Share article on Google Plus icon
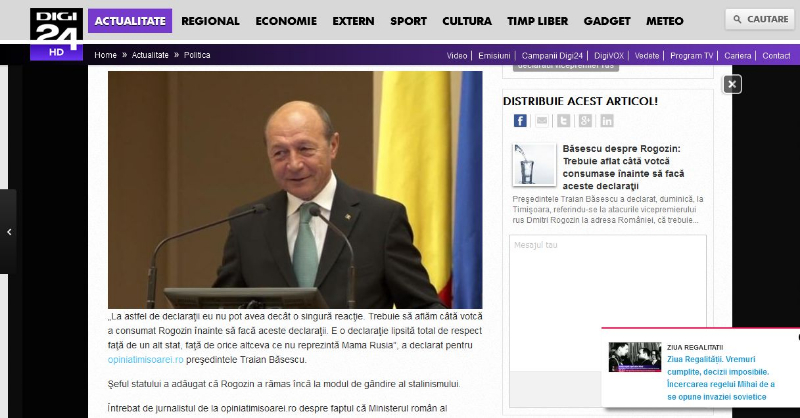The width and height of the screenshot is (800, 418). coord(585,121)
